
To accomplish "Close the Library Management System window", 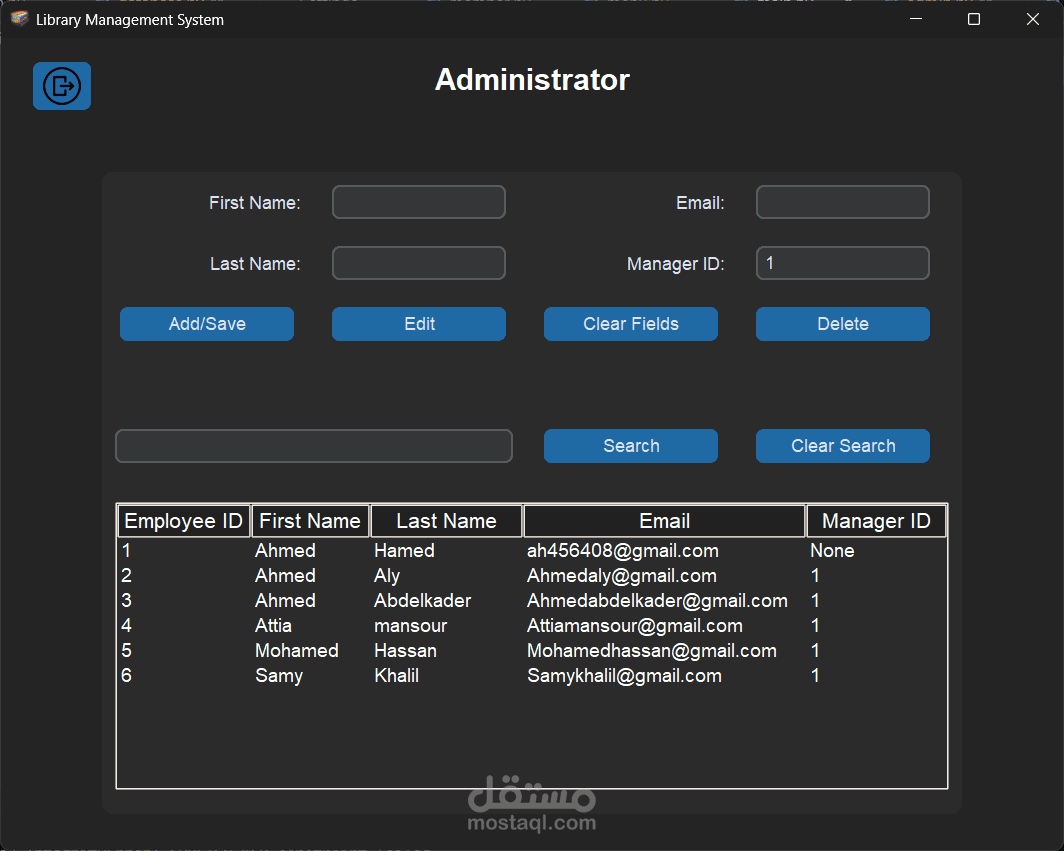I will coord(1033,19).
